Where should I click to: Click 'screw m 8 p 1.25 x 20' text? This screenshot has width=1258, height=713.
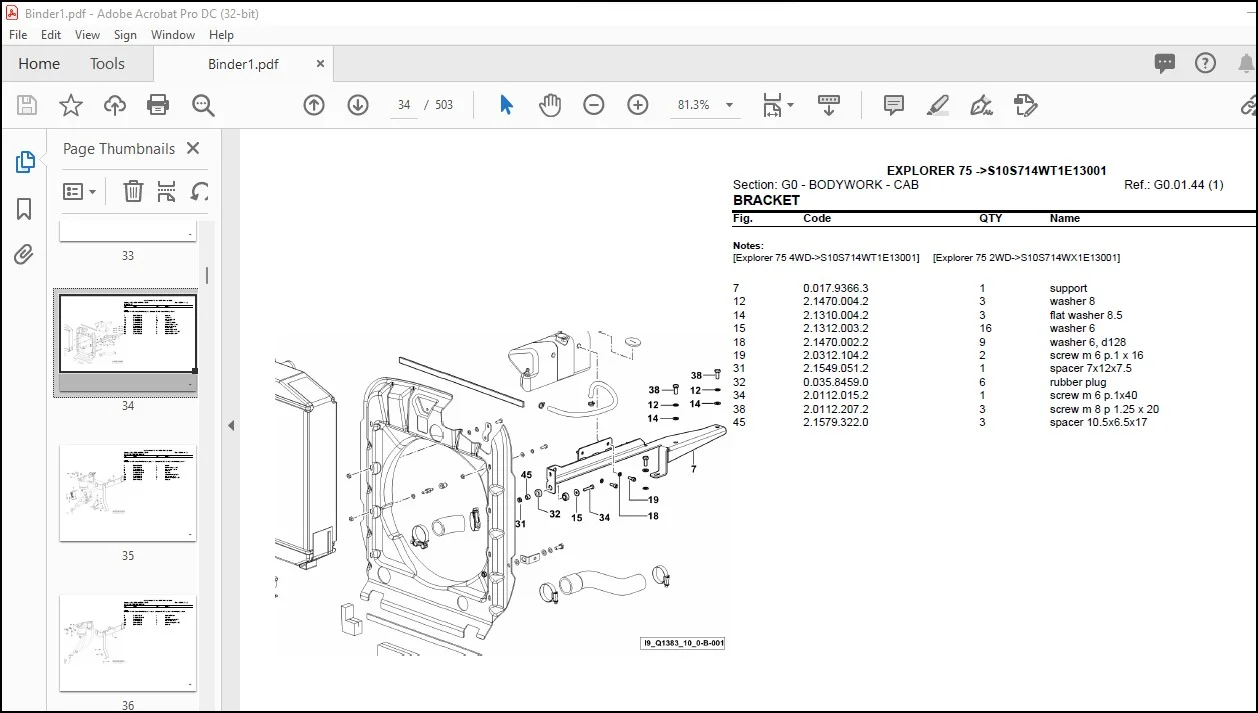[x=1104, y=409]
